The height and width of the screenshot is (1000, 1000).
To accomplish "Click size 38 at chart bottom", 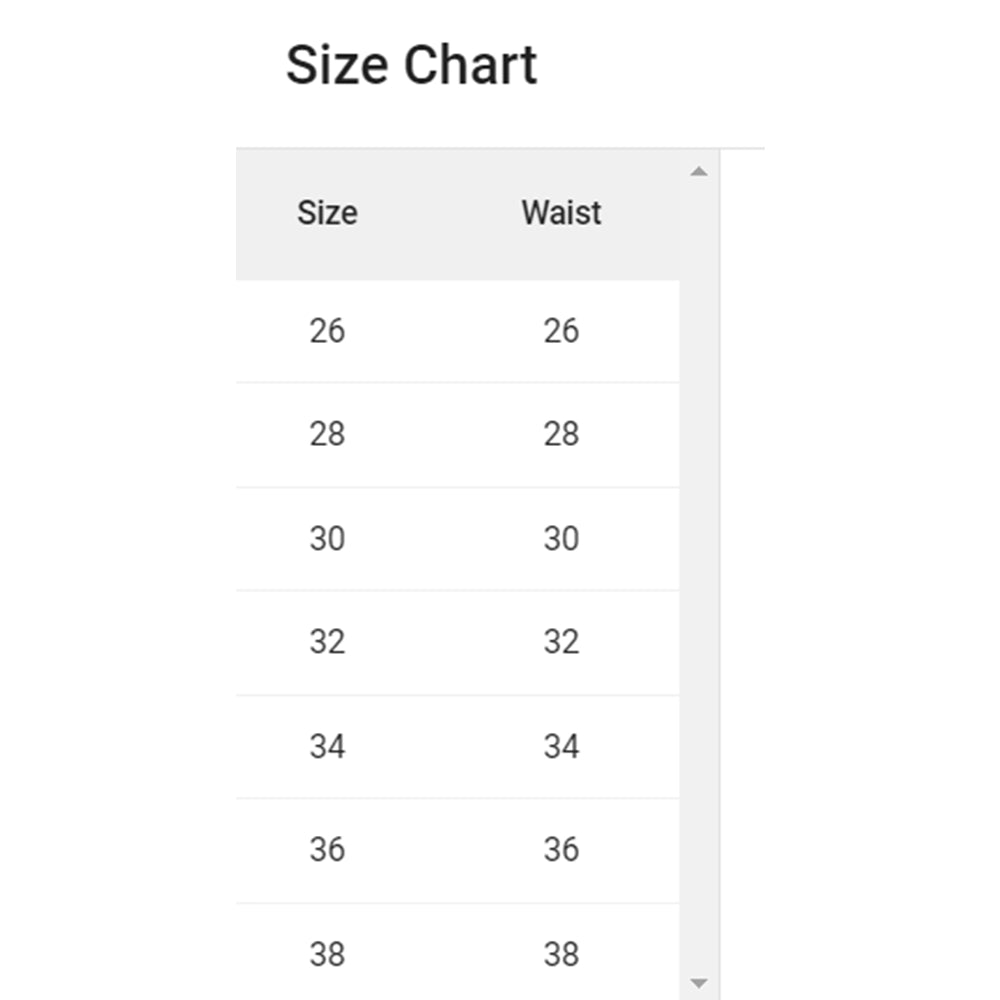I will [x=330, y=953].
